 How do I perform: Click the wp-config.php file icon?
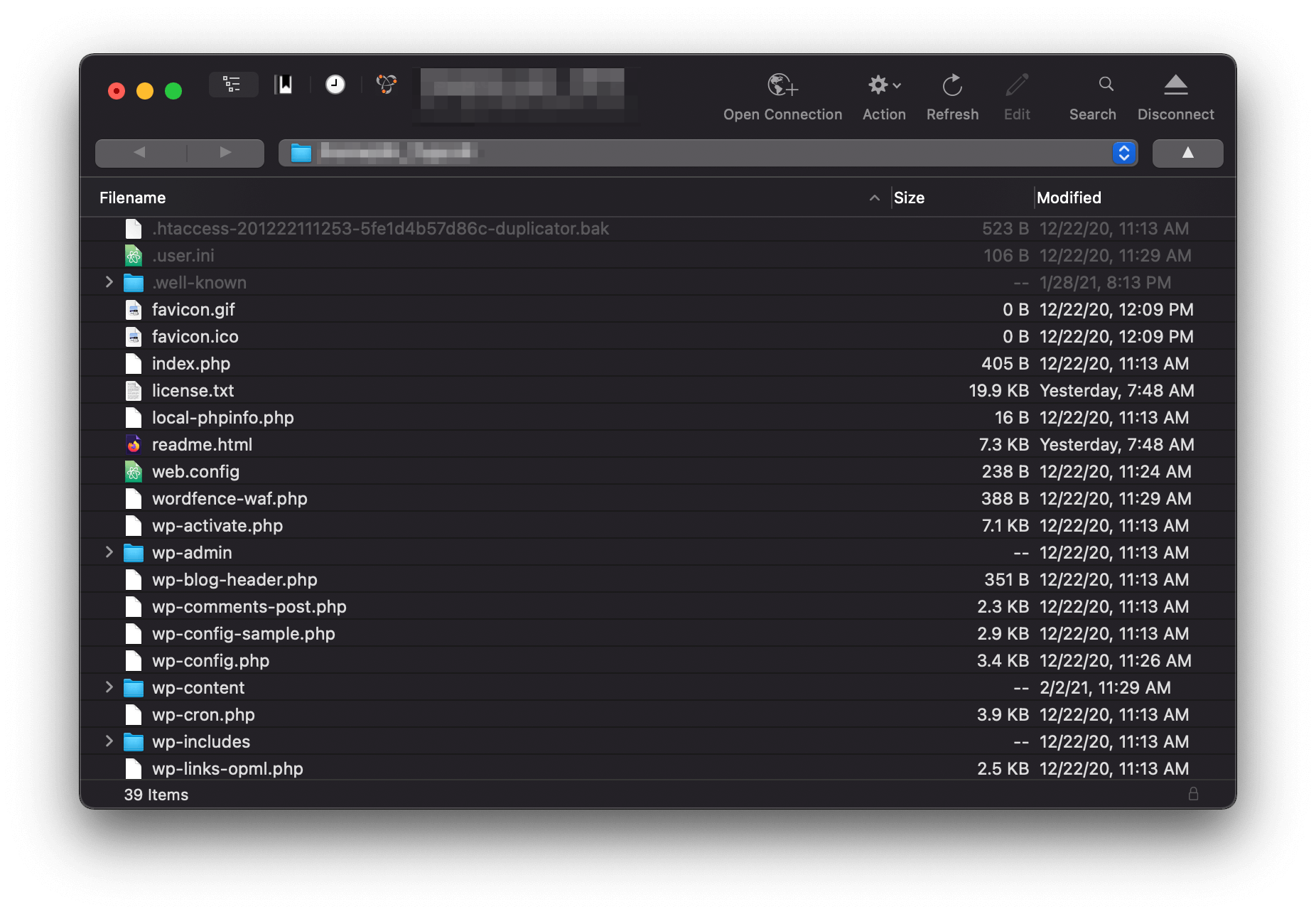pos(134,660)
